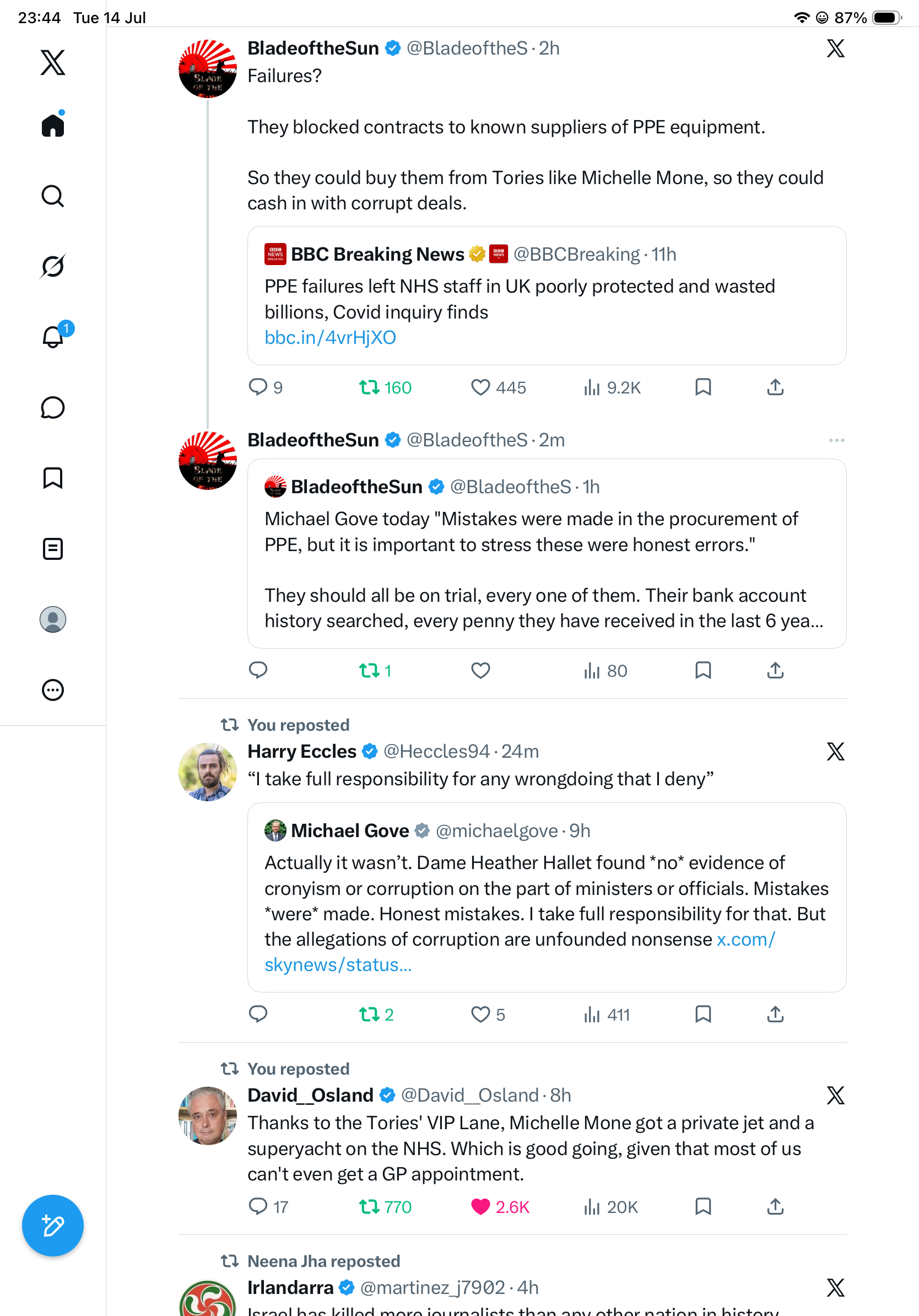The width and height of the screenshot is (919, 1316).
Task: Open profile avatar icon in sidebar
Action: click(x=53, y=619)
